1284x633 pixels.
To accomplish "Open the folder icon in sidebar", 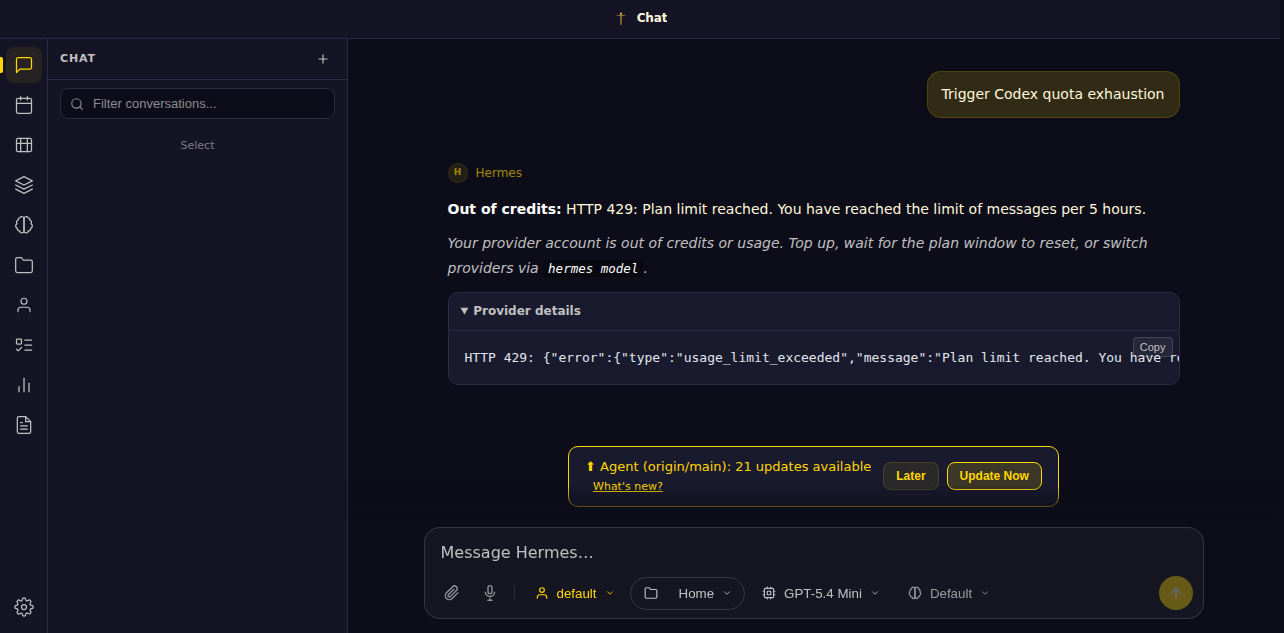I will [x=24, y=265].
